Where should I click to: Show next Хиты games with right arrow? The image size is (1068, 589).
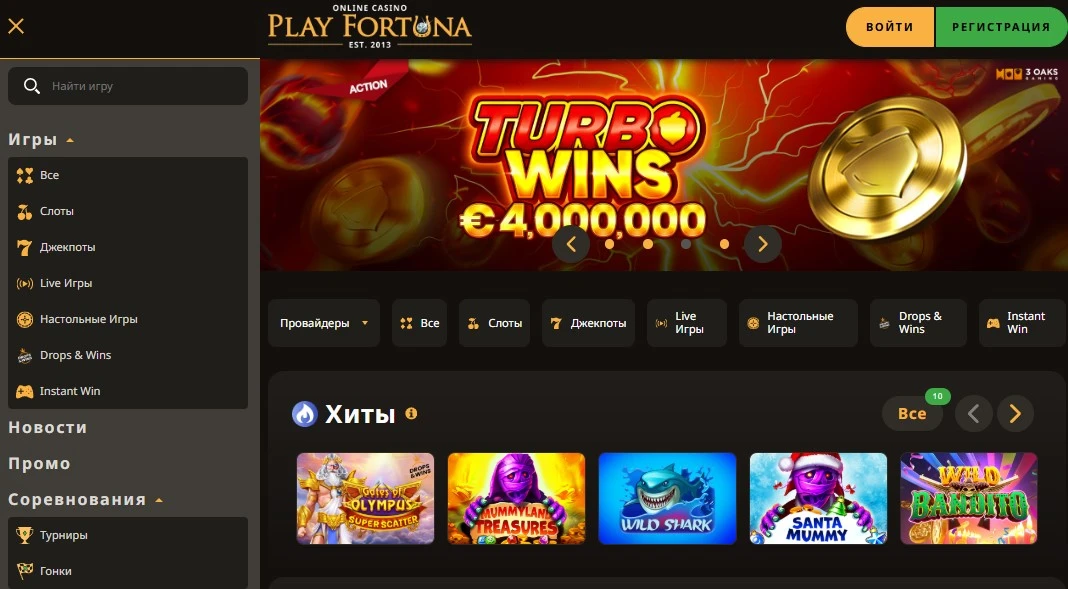[1016, 413]
